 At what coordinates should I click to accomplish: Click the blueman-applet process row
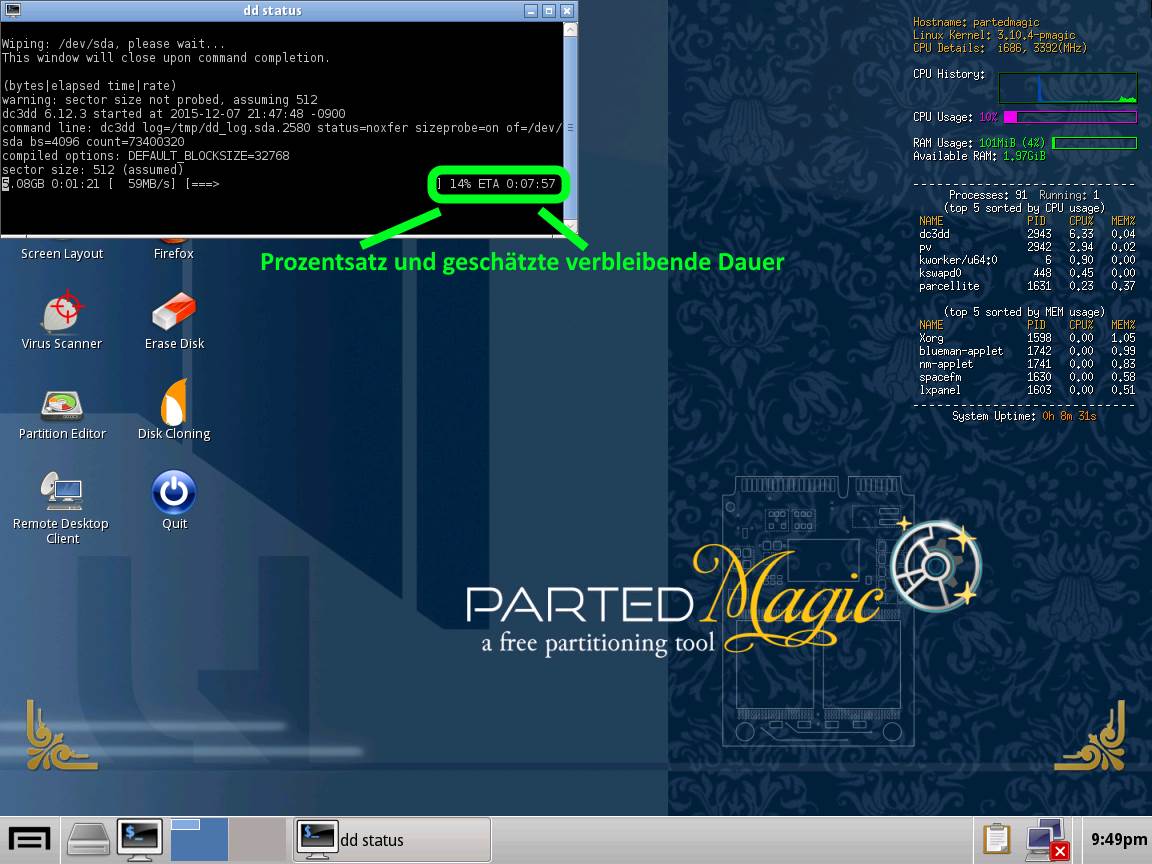coord(1026,351)
